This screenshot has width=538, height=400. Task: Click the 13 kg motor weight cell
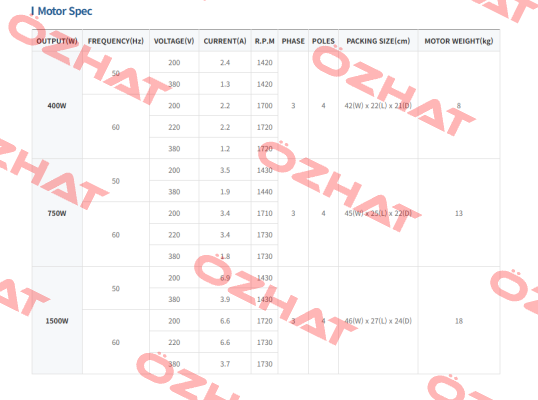[x=459, y=213]
